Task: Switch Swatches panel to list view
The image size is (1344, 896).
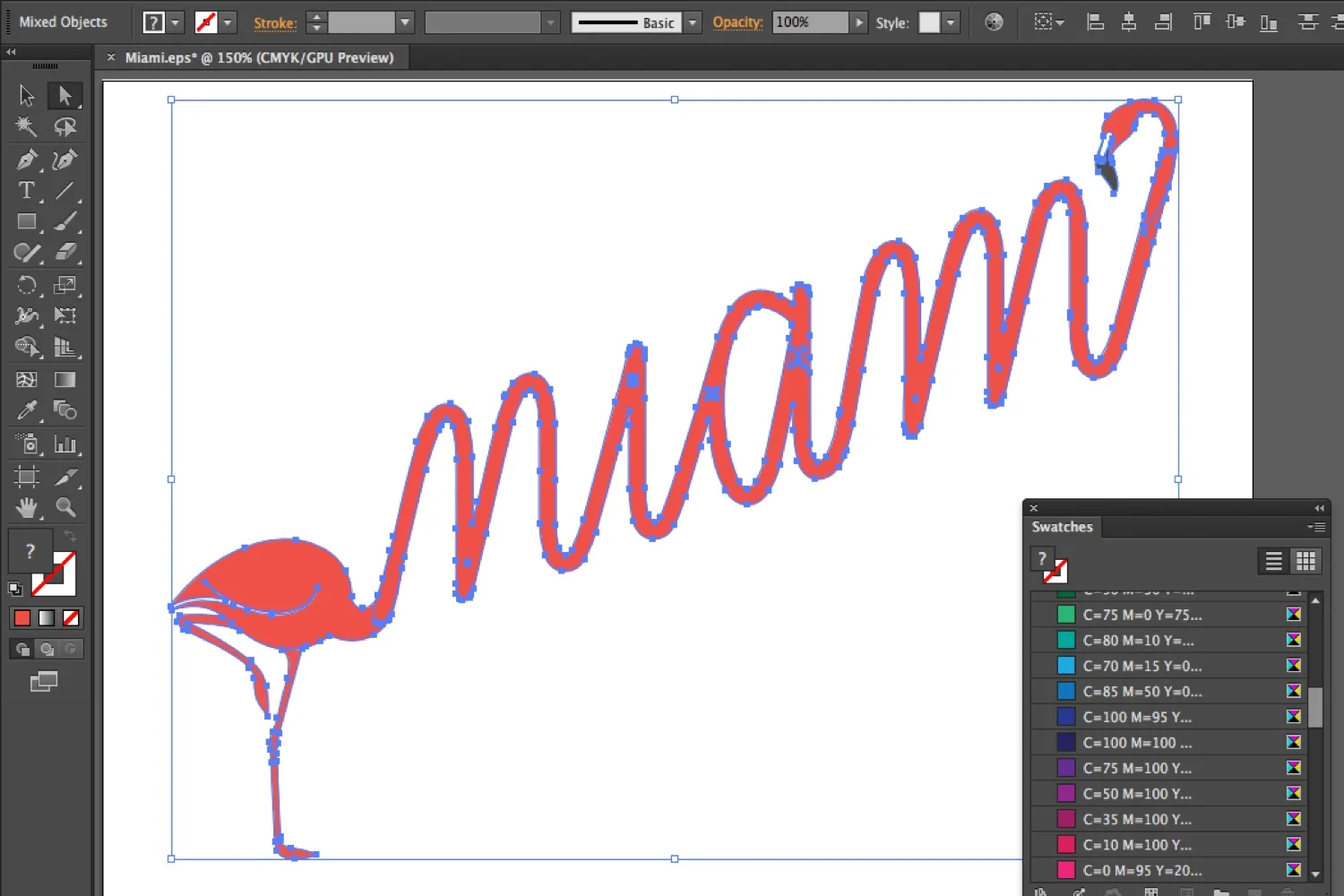Action: coord(1273,561)
